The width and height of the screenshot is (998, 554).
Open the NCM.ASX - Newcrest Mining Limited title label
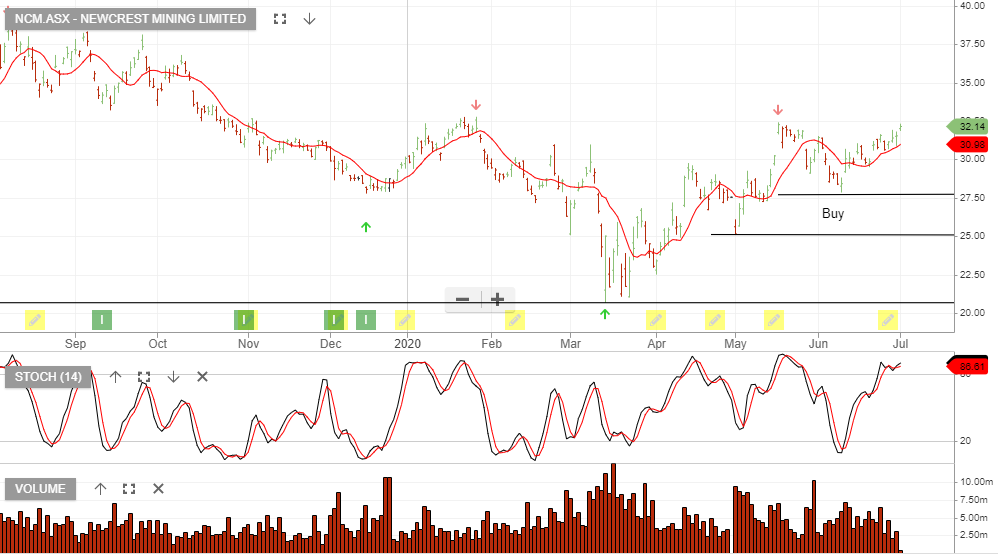(x=130, y=19)
